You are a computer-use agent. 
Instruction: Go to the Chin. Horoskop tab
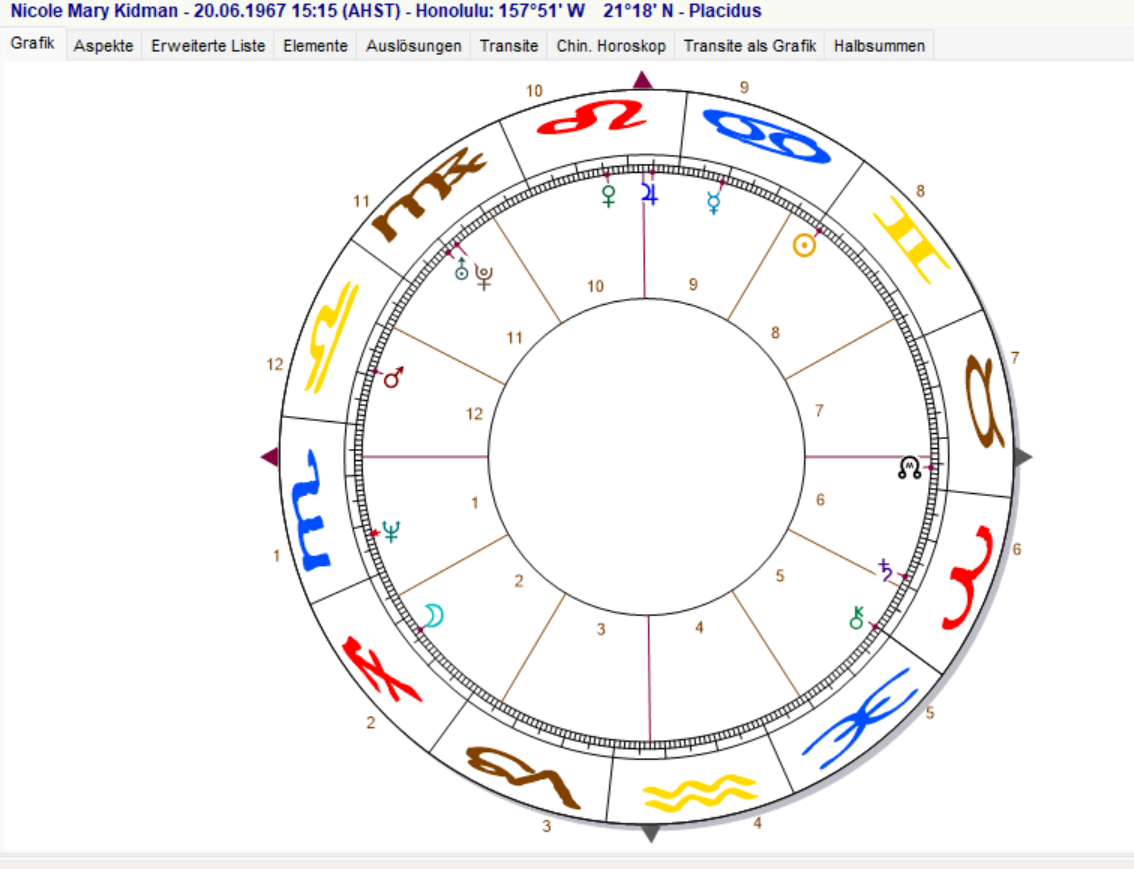pos(610,46)
